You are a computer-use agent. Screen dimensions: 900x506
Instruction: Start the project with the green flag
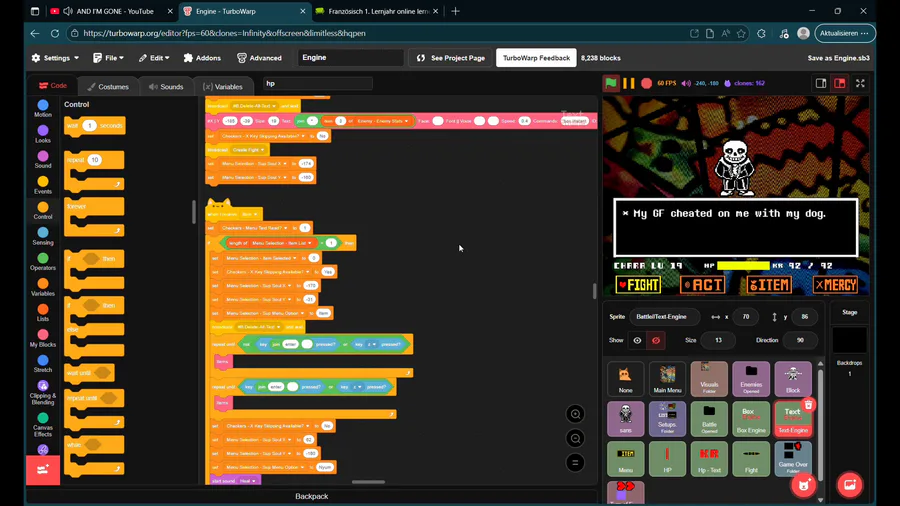tap(611, 83)
